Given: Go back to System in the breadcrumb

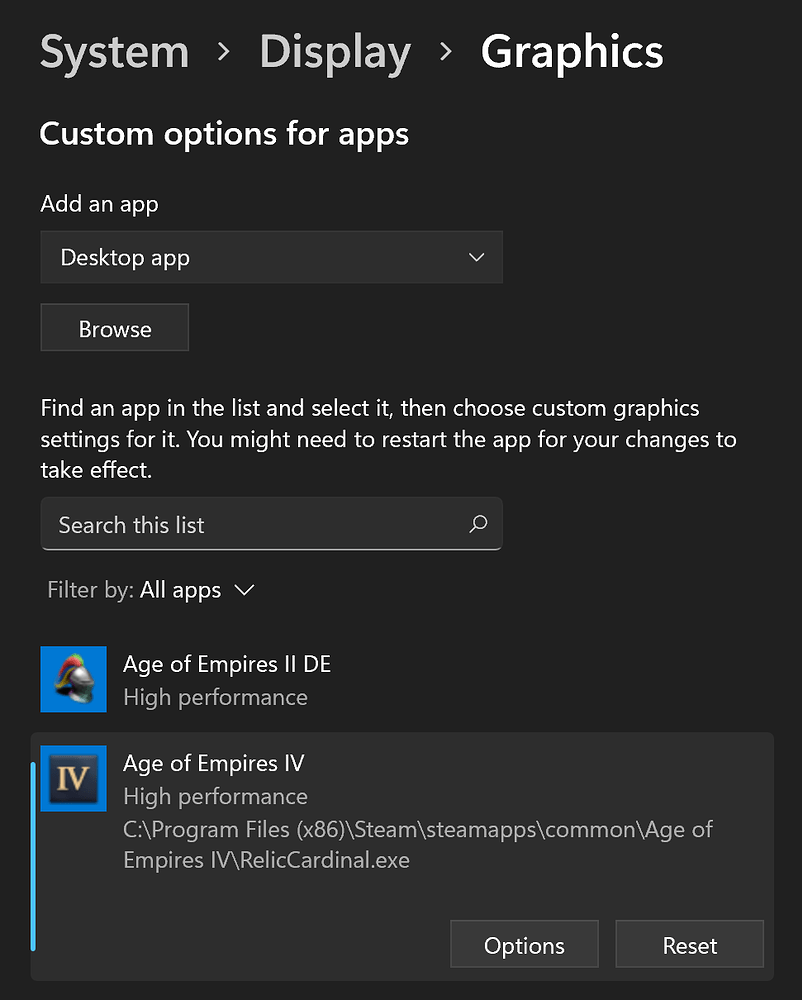Looking at the screenshot, I should point(114,52).
